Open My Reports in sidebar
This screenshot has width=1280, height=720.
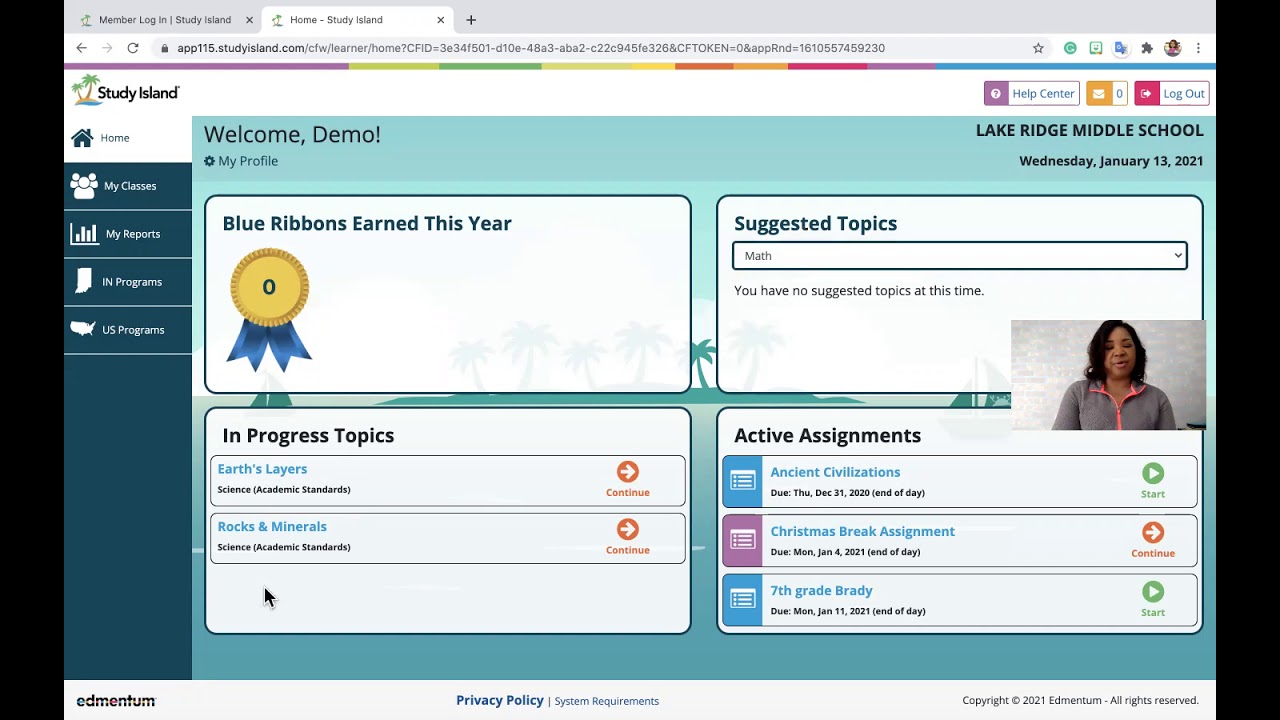pyautogui.click(x=128, y=234)
